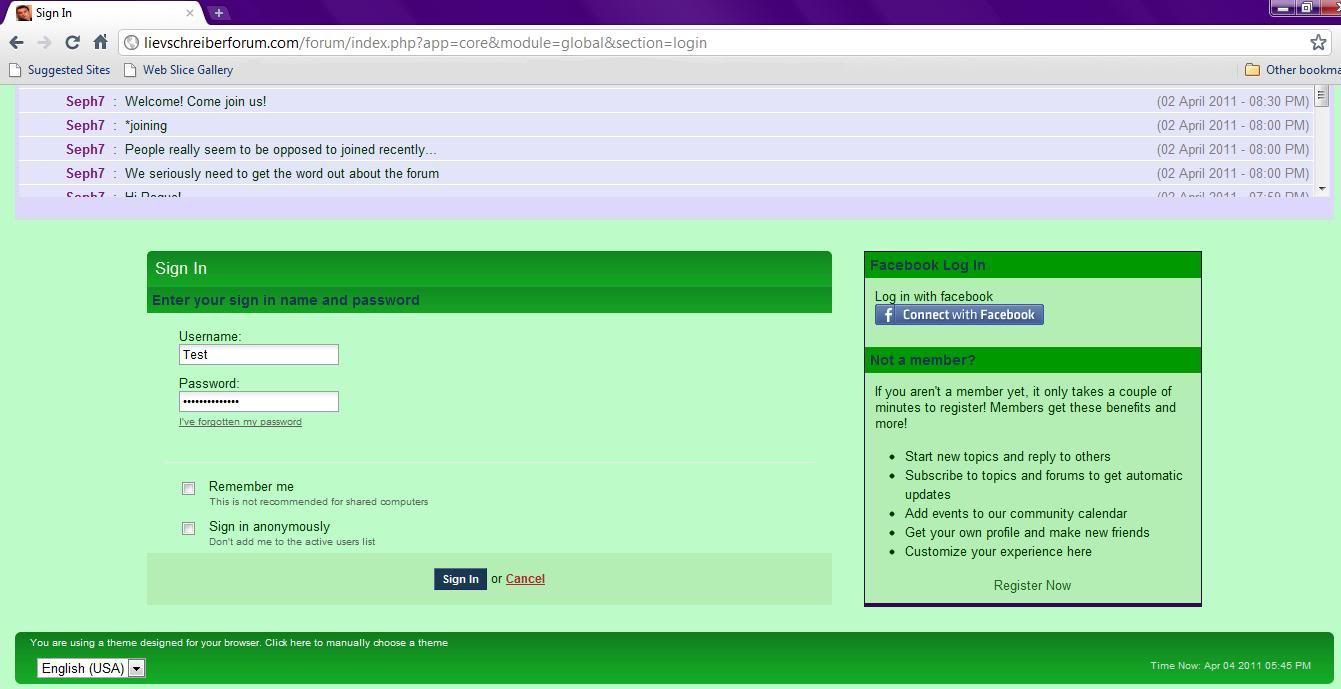Click the Register Now link
This screenshot has width=1341, height=689.
coord(1032,586)
